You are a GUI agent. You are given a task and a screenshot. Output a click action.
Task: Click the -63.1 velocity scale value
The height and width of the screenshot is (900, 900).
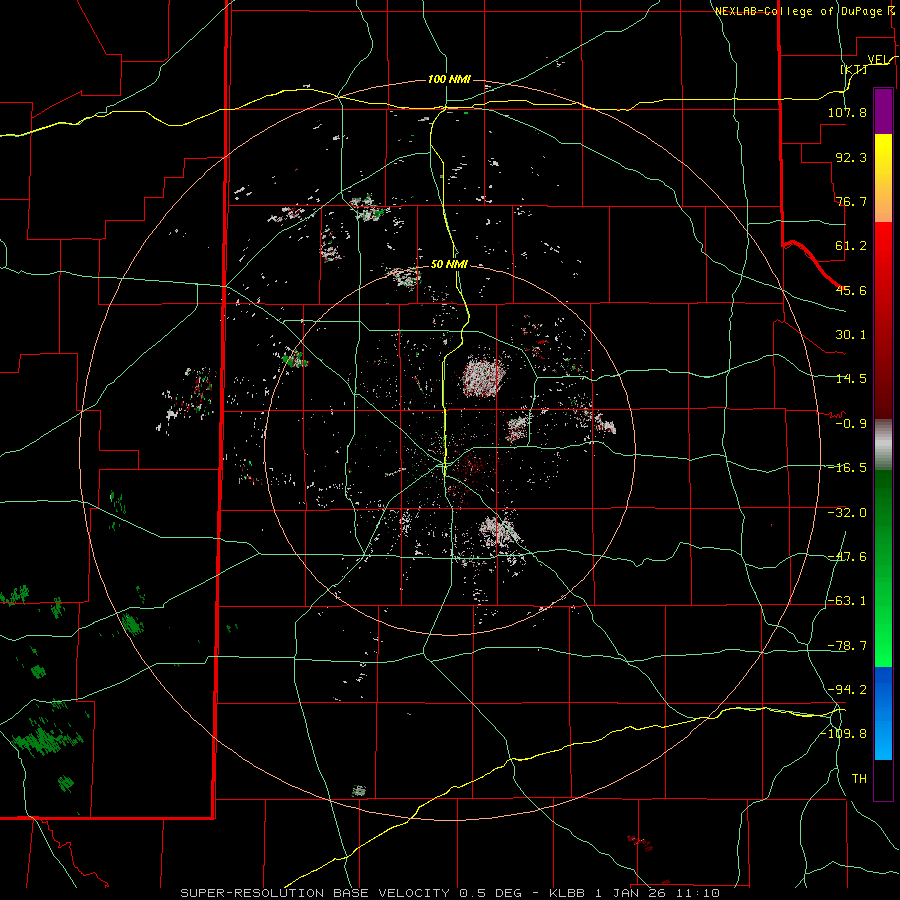847,601
